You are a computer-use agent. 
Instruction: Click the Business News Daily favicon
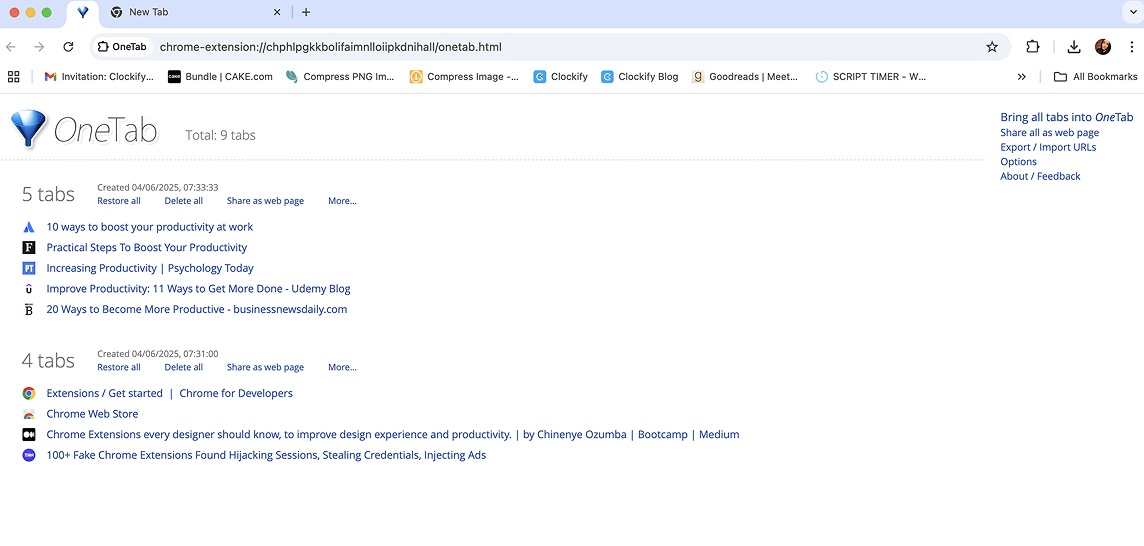pos(28,309)
